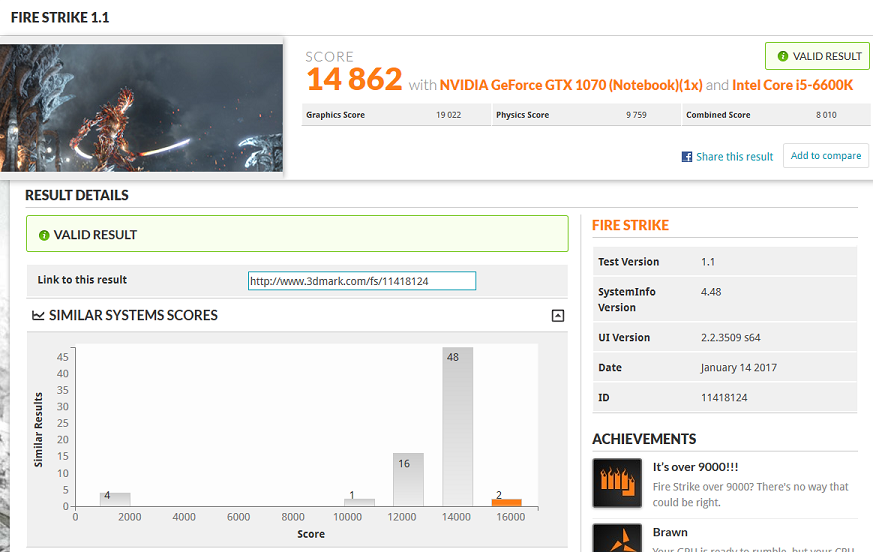Click the Add to compare button
873x552 pixels.
pyautogui.click(x=826, y=155)
